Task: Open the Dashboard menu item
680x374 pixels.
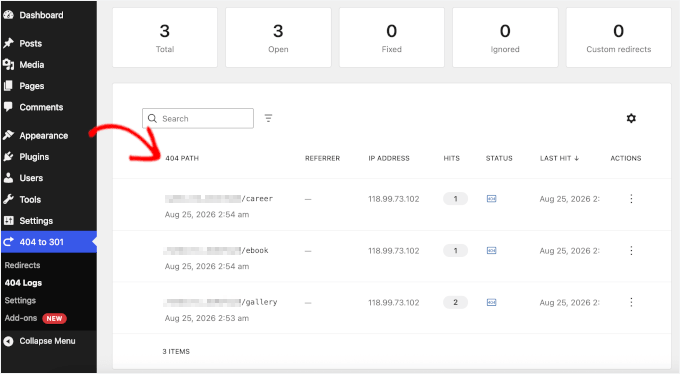Action: (41, 15)
